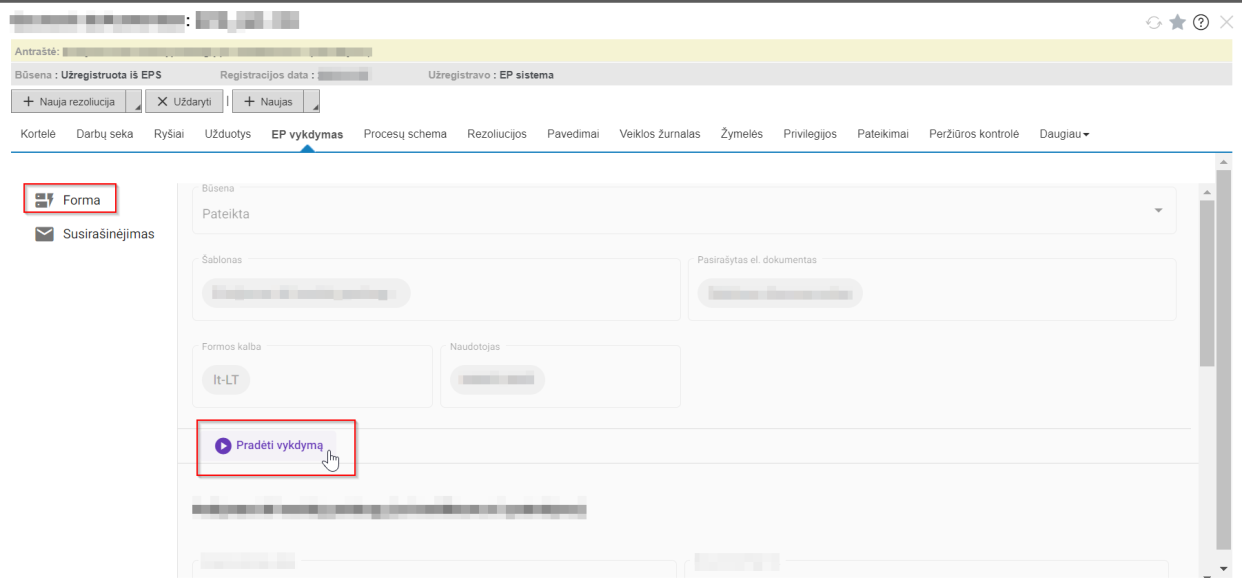Select the Veiklos žurnalas tab

click(x=659, y=134)
